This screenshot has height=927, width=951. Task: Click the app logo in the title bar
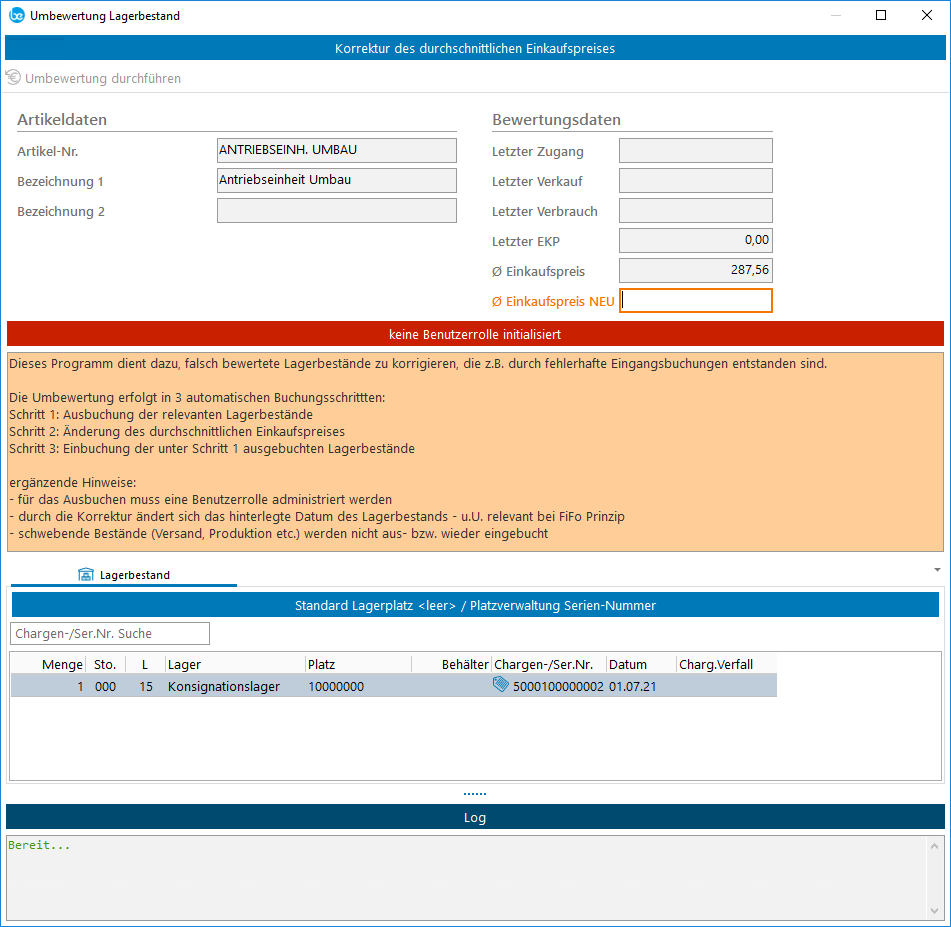[x=16, y=16]
